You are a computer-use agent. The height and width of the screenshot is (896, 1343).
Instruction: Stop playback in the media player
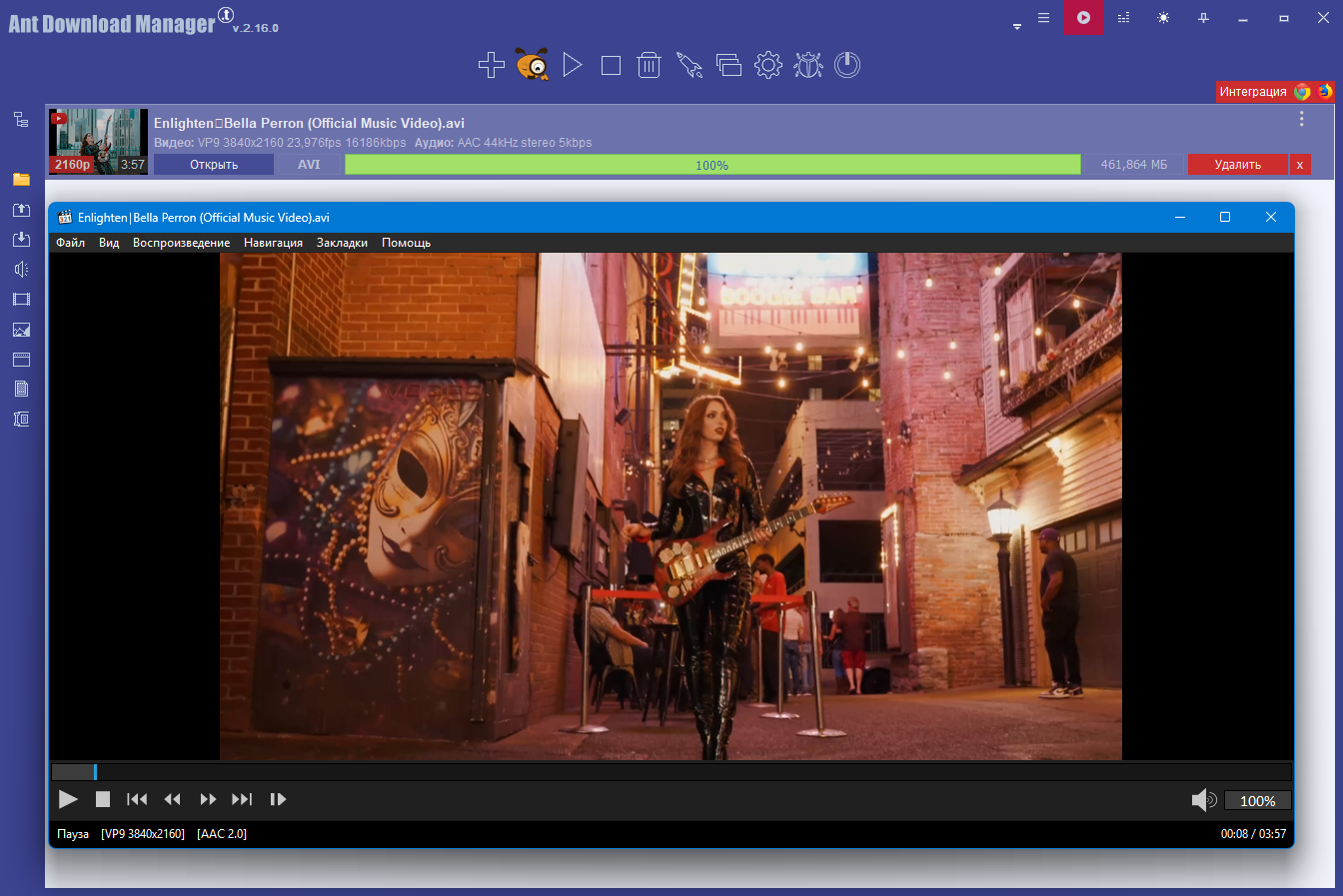pyautogui.click(x=102, y=799)
